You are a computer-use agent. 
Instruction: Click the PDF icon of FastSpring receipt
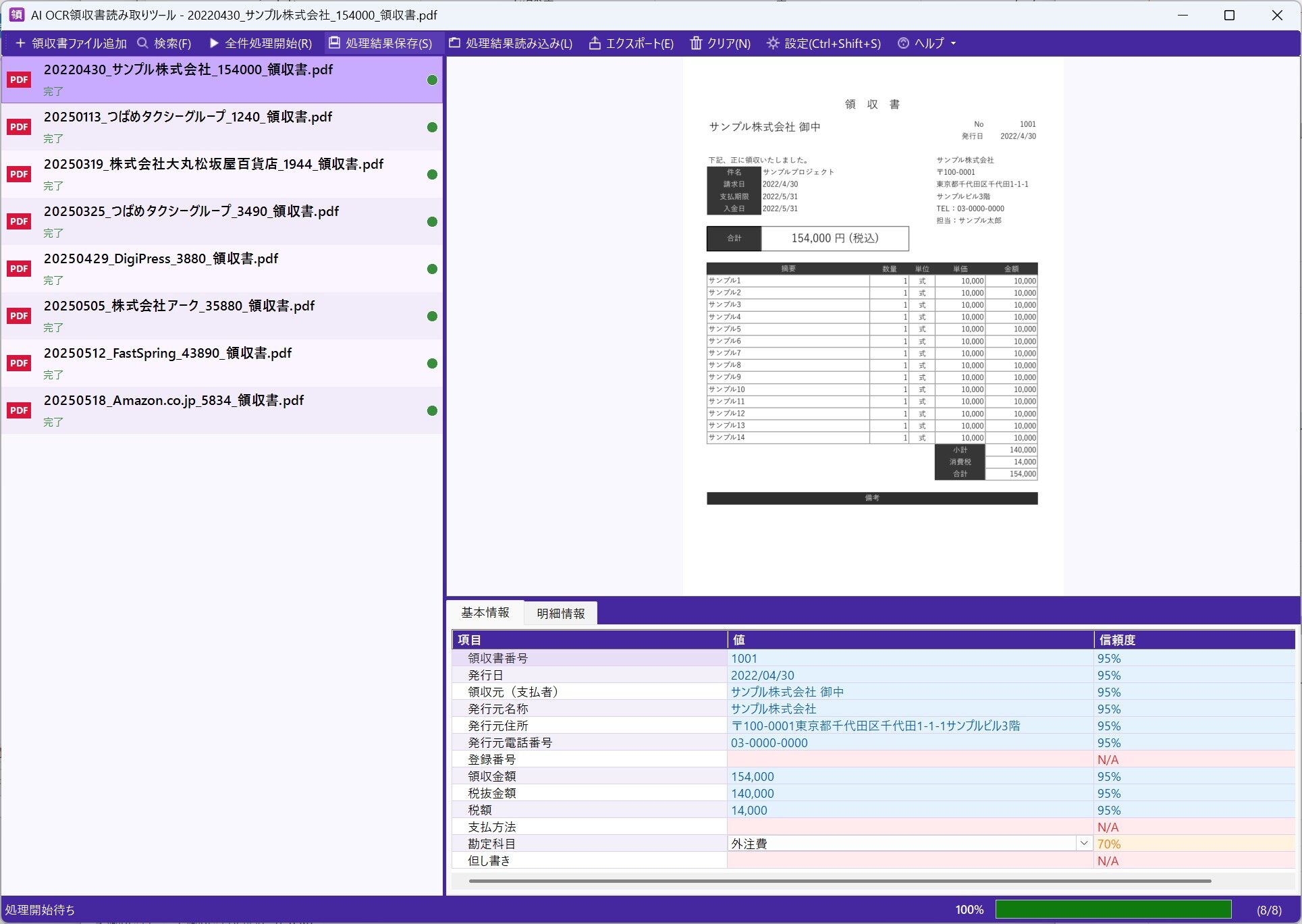pos(19,363)
